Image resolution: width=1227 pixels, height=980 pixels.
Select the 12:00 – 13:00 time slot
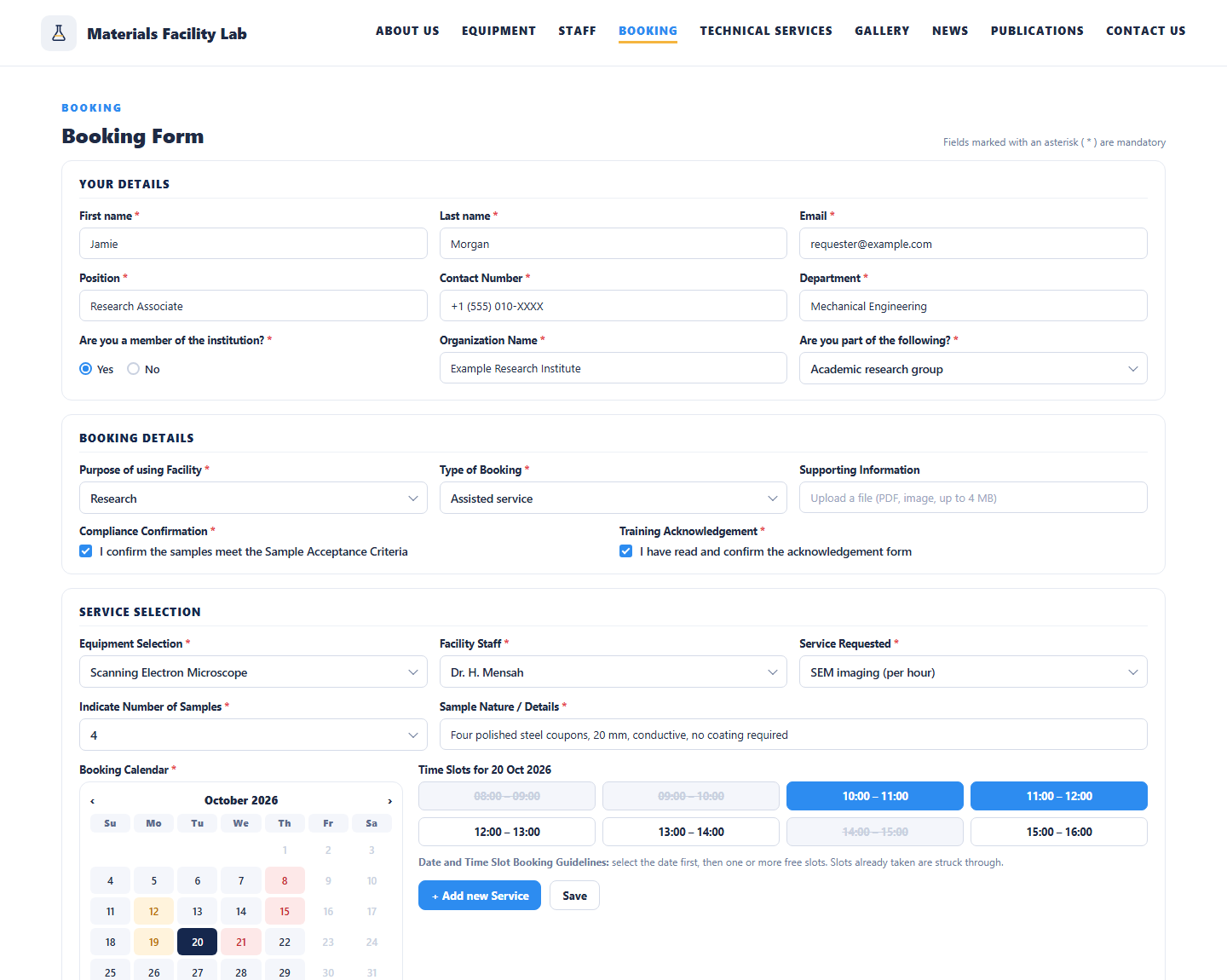point(507,832)
